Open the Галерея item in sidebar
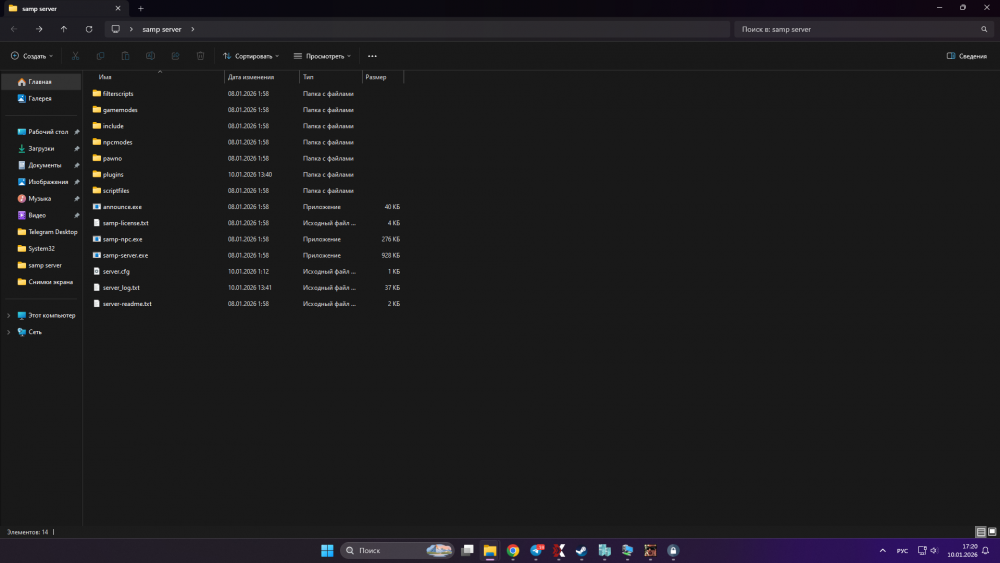This screenshot has height=563, width=1000. click(40, 99)
